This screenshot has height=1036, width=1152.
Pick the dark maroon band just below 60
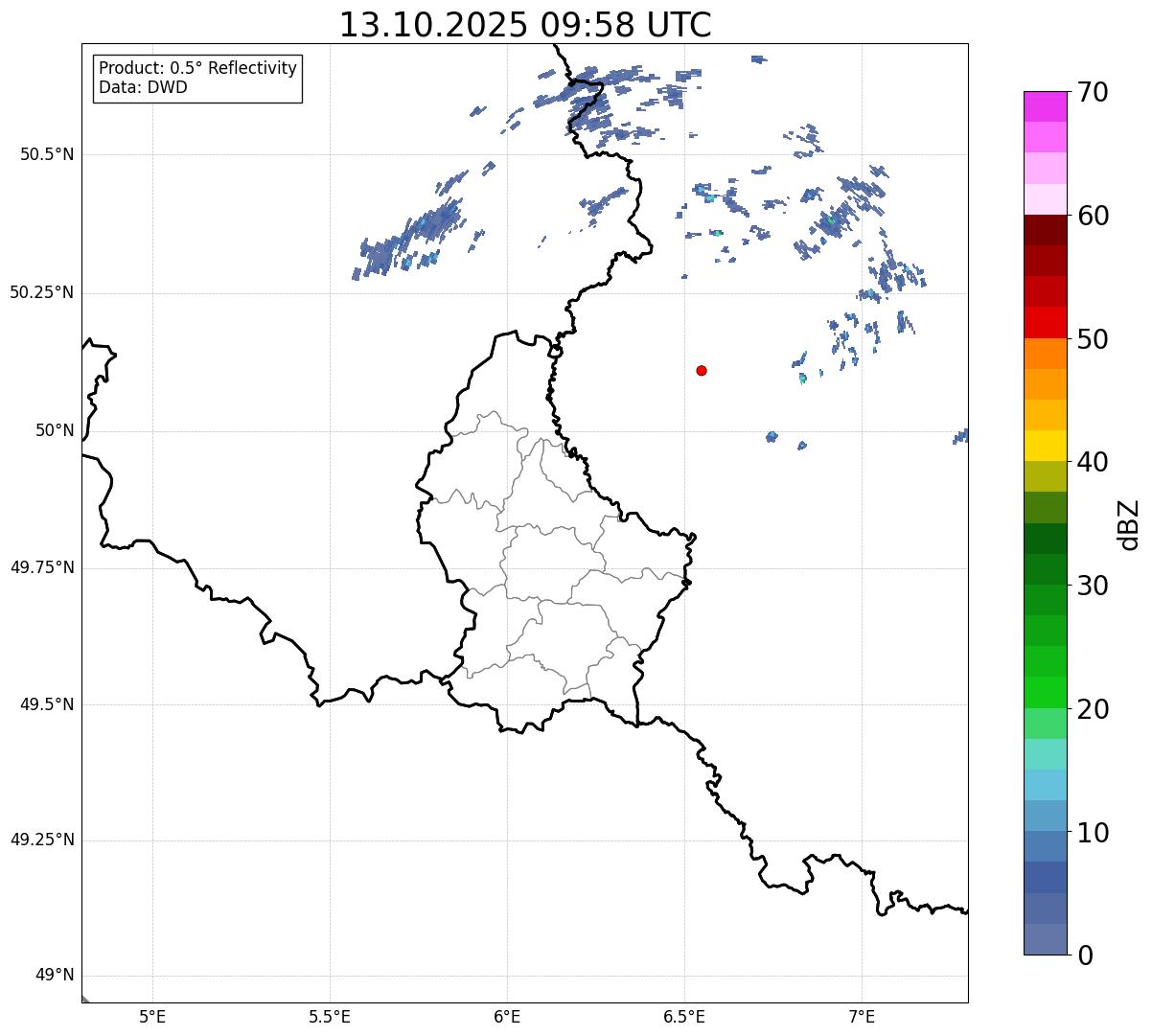point(1046,230)
